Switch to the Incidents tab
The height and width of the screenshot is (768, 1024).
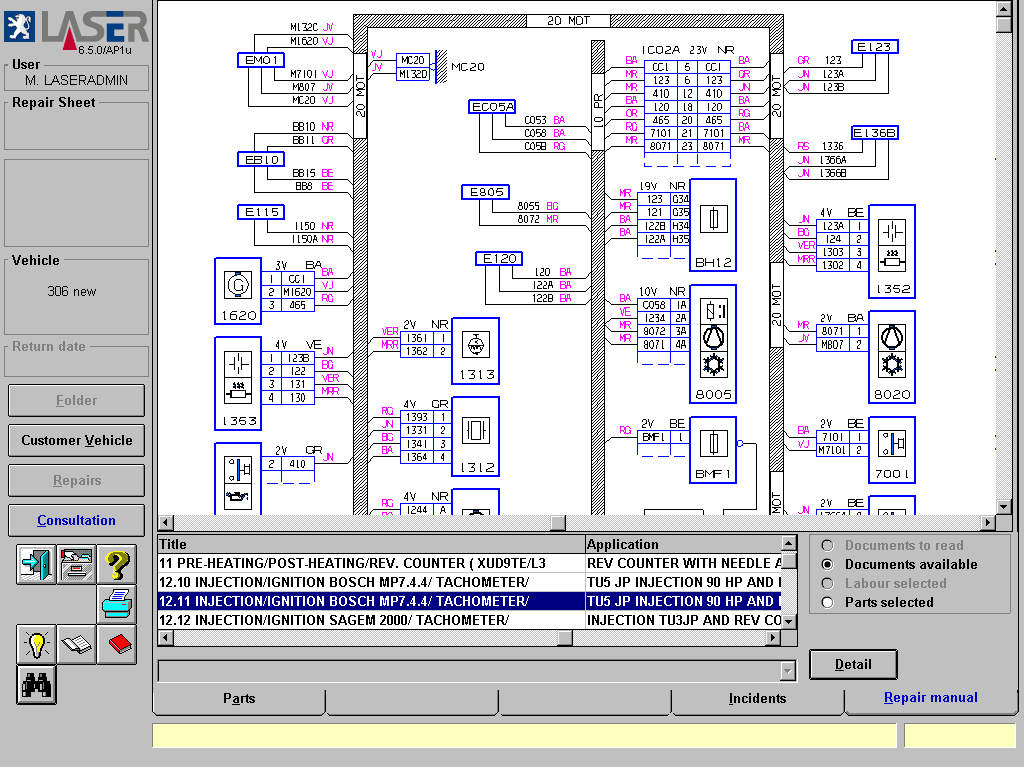tap(758, 698)
